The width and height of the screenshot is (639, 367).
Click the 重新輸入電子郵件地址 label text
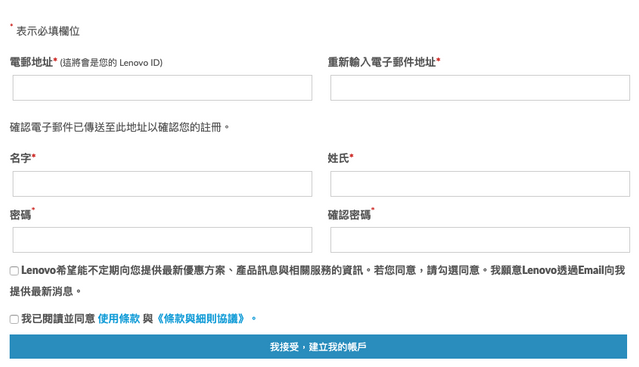382,62
